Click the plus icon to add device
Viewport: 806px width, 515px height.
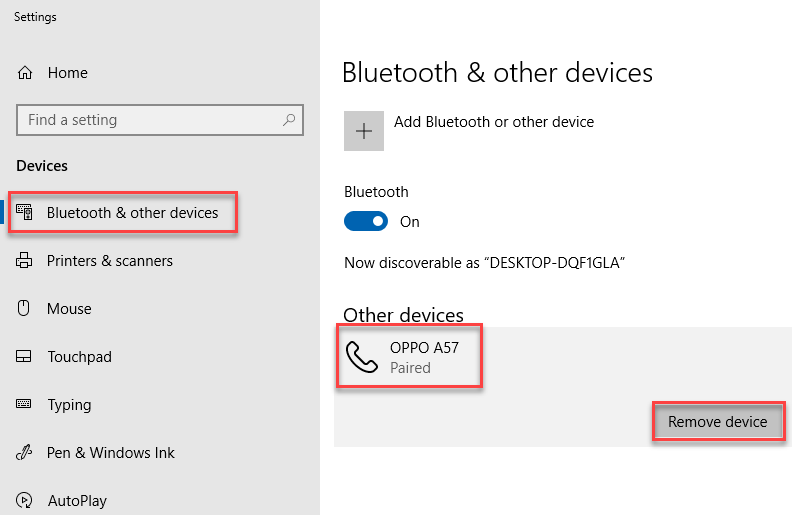pyautogui.click(x=364, y=131)
